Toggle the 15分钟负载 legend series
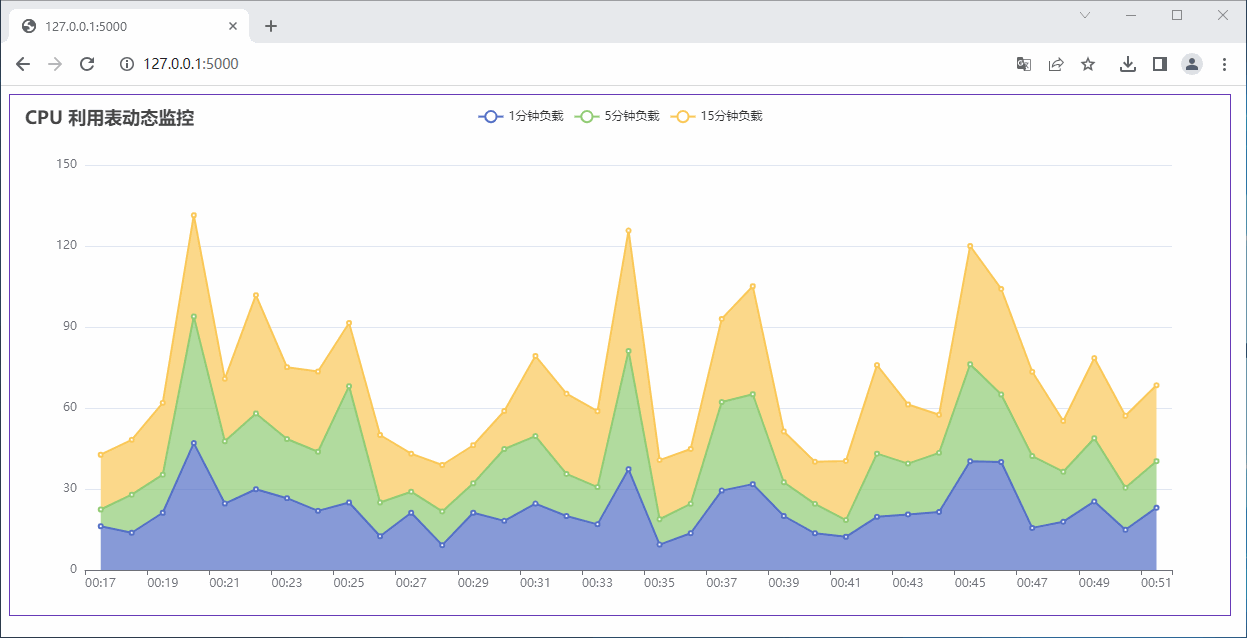The height and width of the screenshot is (638, 1247). 716,116
